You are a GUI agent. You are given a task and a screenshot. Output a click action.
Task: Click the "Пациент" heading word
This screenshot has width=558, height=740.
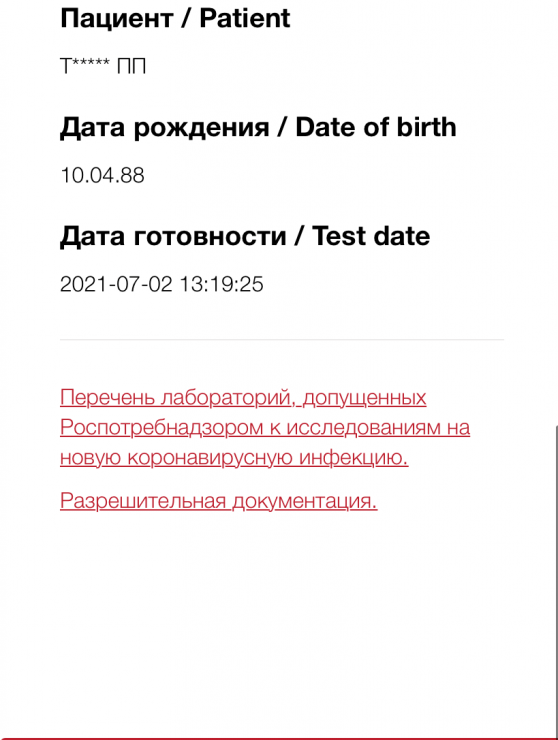pyautogui.click(x=117, y=19)
